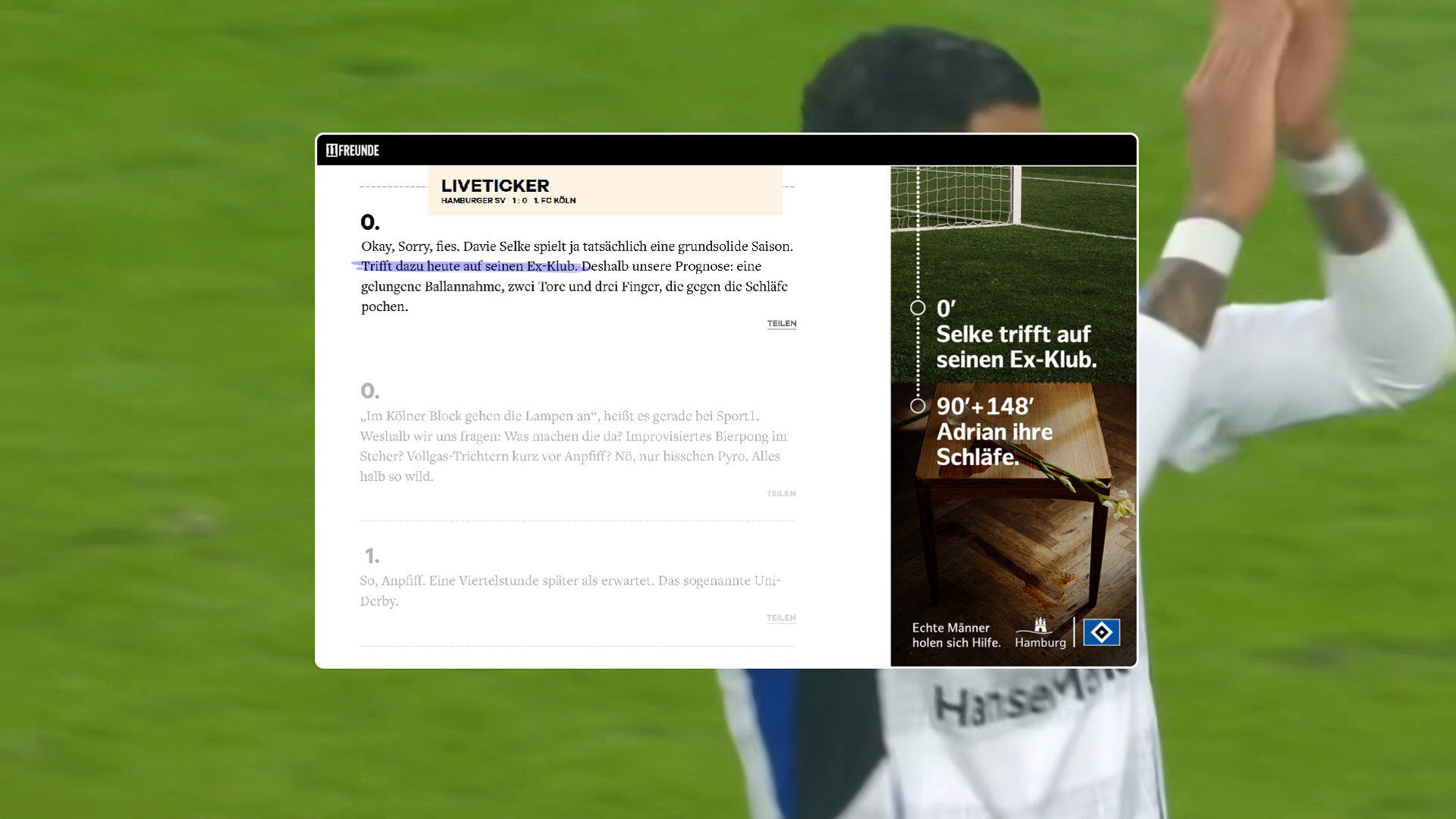Click the LIVETICKER heading

(x=495, y=186)
